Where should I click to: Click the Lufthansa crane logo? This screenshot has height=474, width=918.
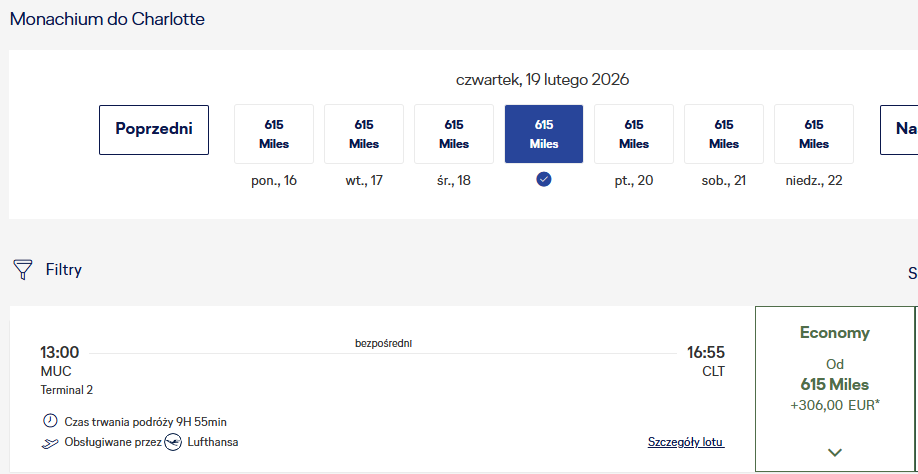173,442
